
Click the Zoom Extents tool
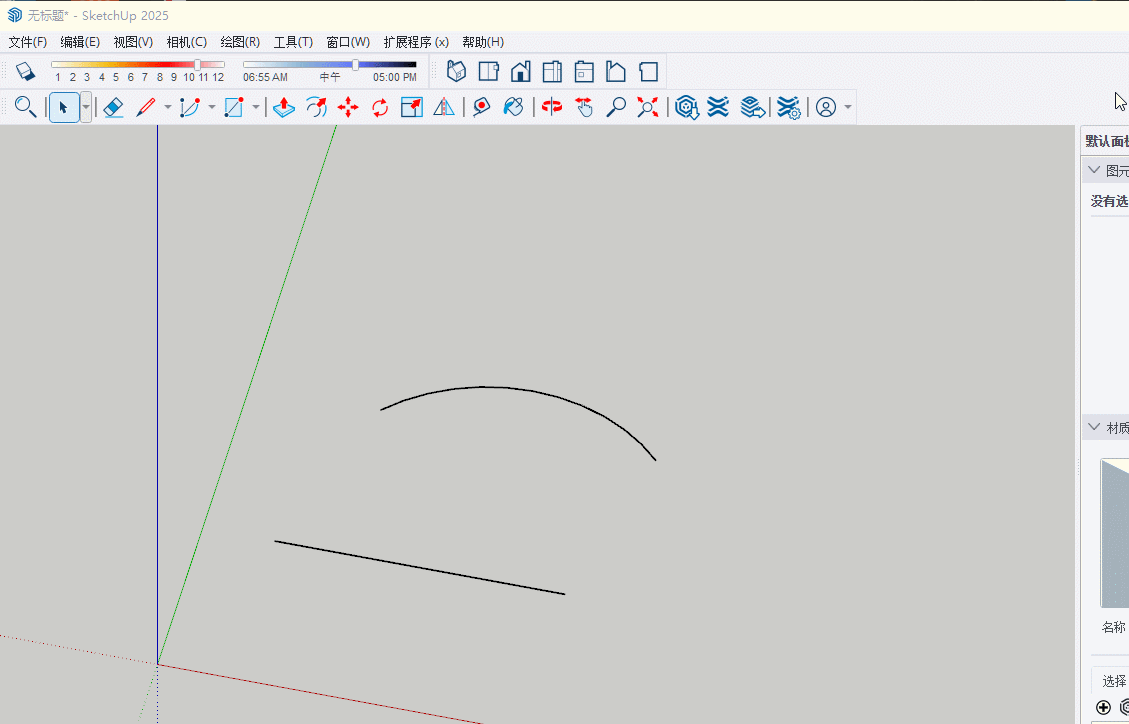point(647,107)
